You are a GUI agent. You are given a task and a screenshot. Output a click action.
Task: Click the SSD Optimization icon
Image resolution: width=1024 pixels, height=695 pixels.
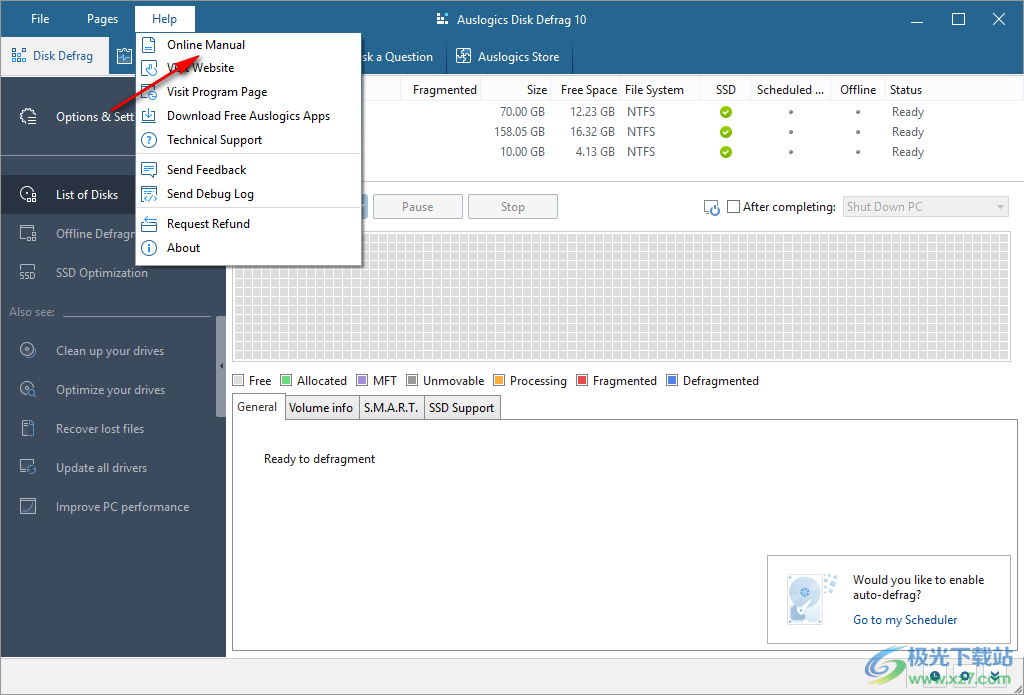(x=27, y=272)
